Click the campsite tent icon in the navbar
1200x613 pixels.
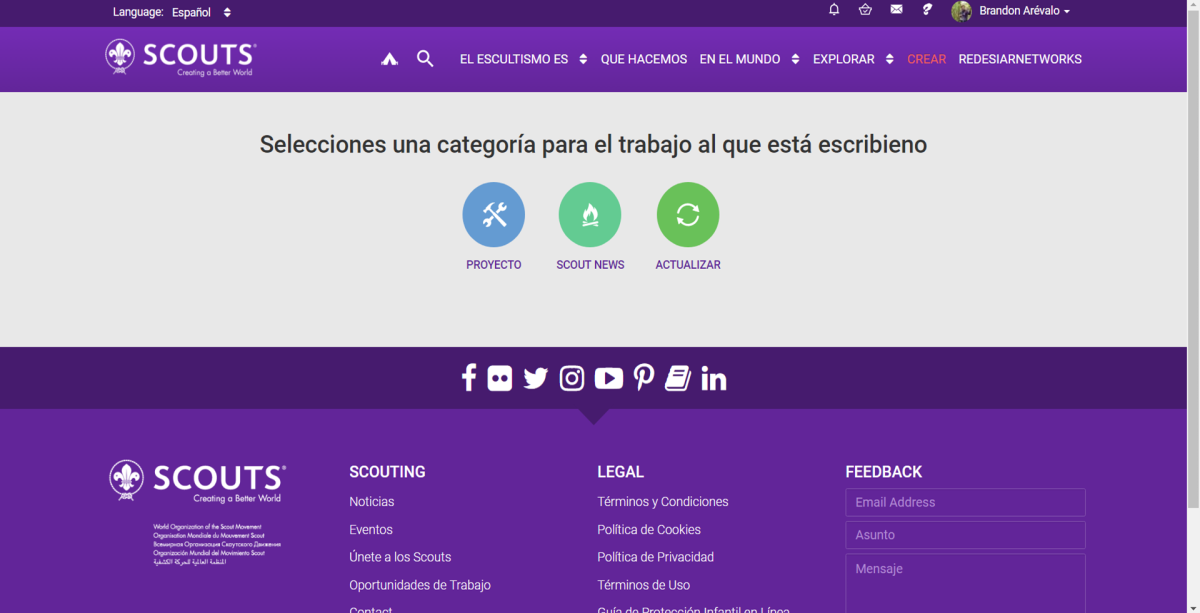tap(389, 58)
